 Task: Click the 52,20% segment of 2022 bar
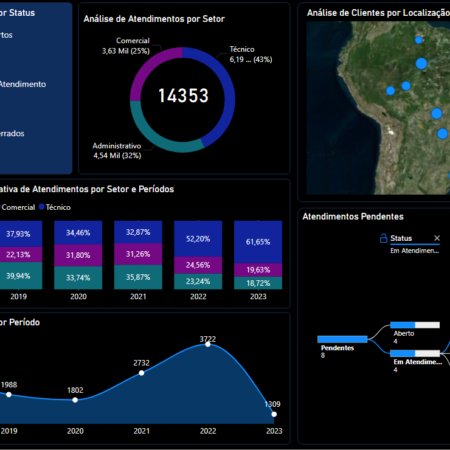198,239
